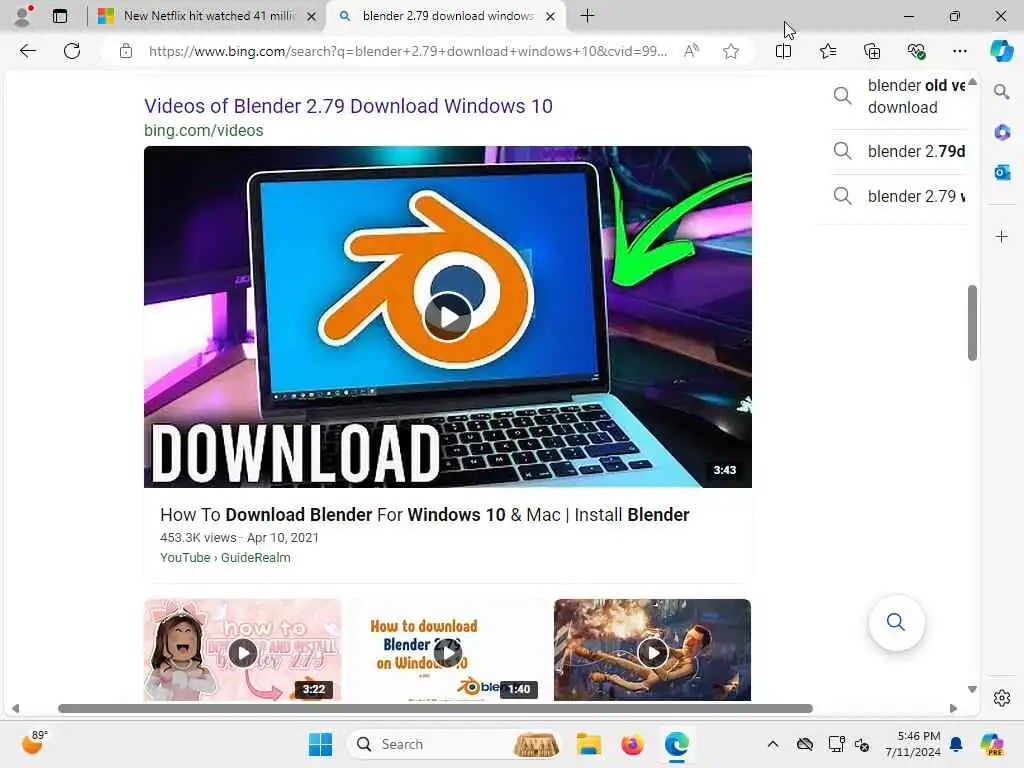Screen dimensions: 1024x768
Task: Click the floating search magnifier button
Action: click(x=896, y=622)
